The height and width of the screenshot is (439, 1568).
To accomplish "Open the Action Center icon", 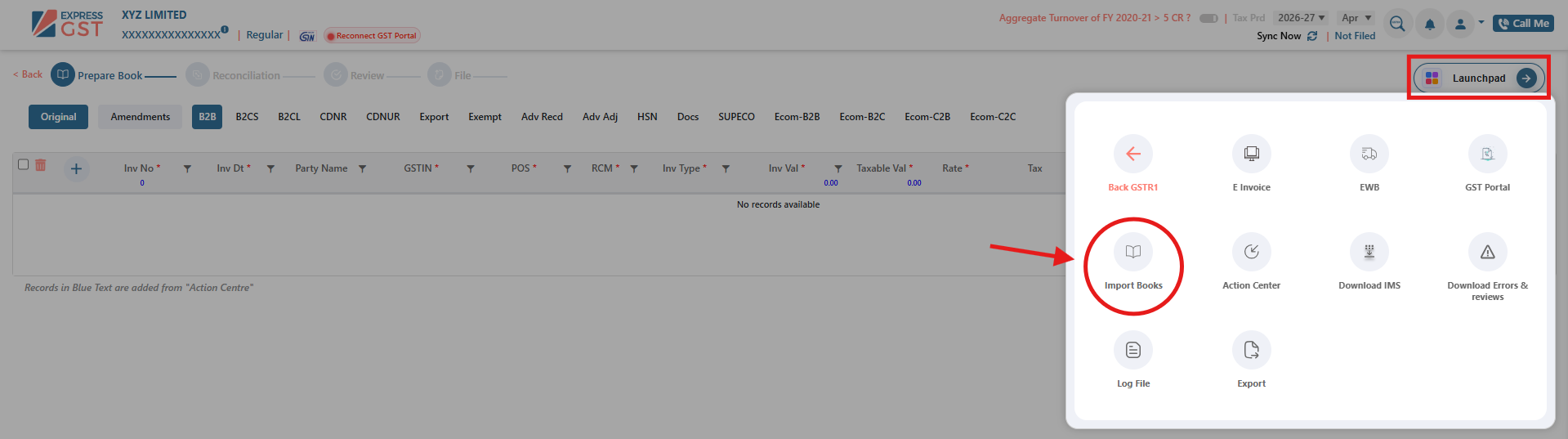I will (x=1251, y=253).
